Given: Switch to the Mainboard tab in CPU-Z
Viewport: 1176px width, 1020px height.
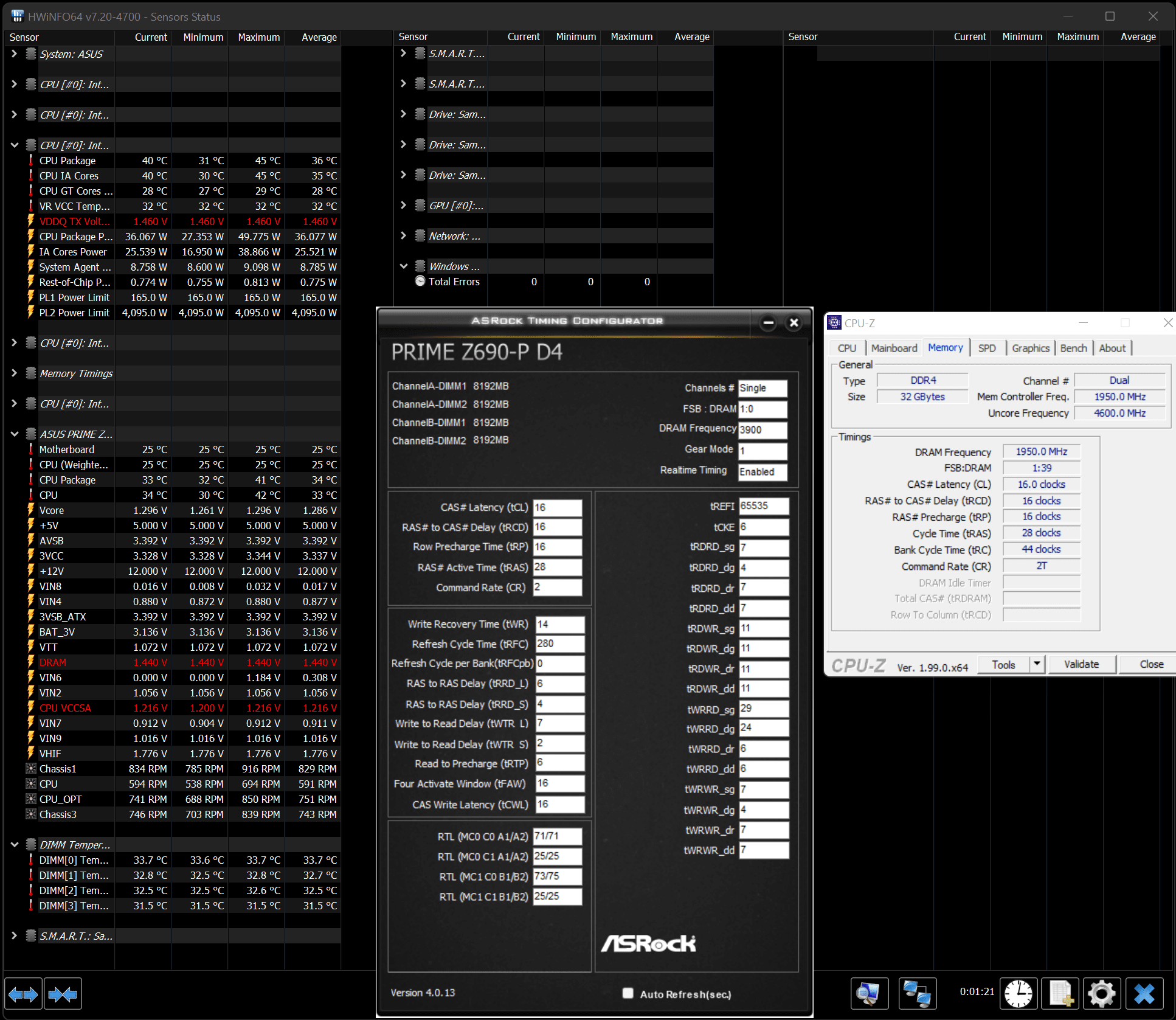Looking at the screenshot, I should click(893, 348).
